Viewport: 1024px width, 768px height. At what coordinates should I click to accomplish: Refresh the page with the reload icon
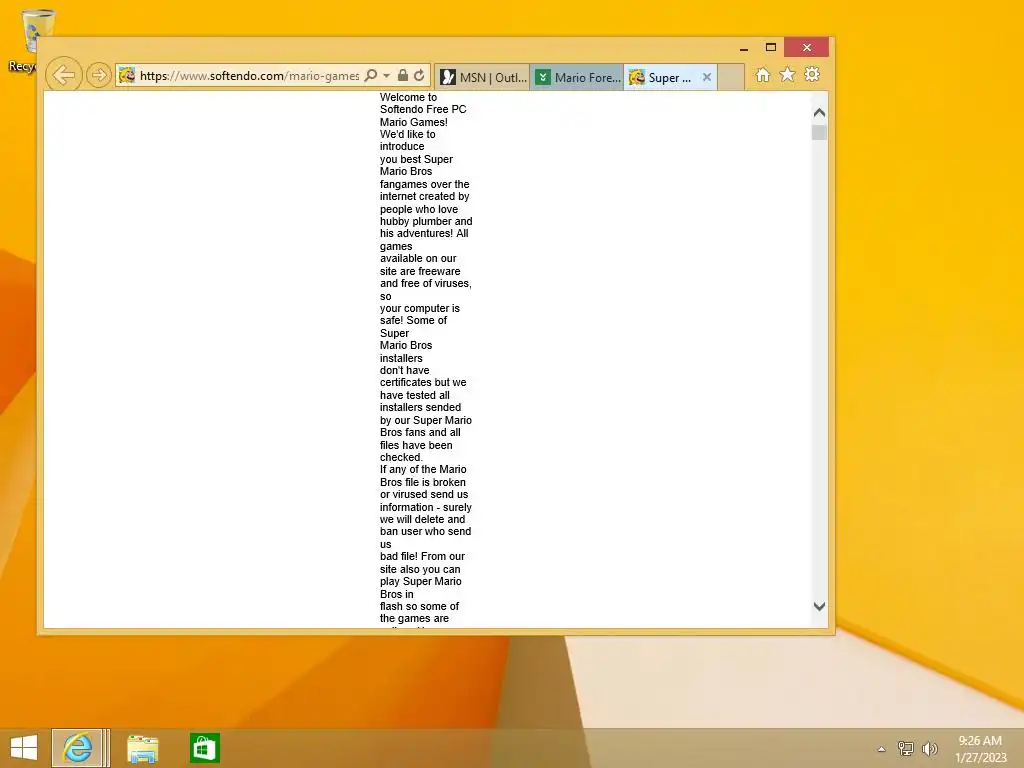pos(419,75)
